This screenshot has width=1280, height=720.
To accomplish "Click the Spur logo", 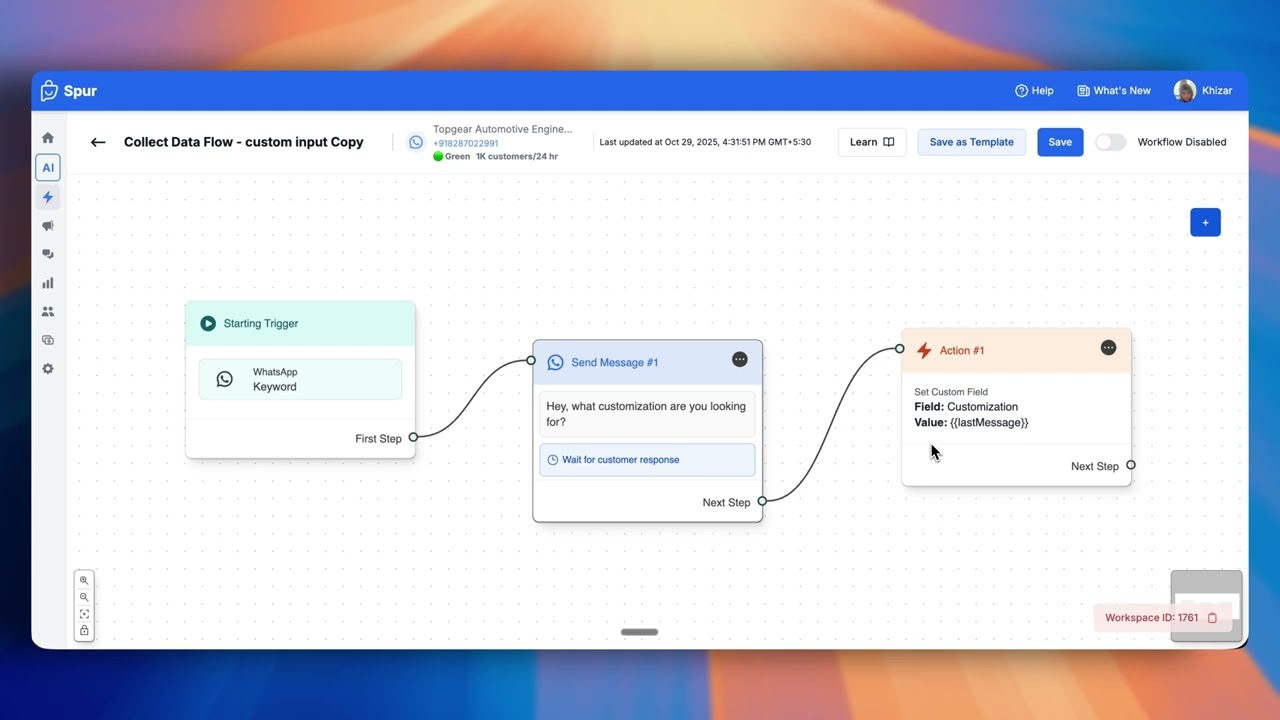I will [x=69, y=91].
